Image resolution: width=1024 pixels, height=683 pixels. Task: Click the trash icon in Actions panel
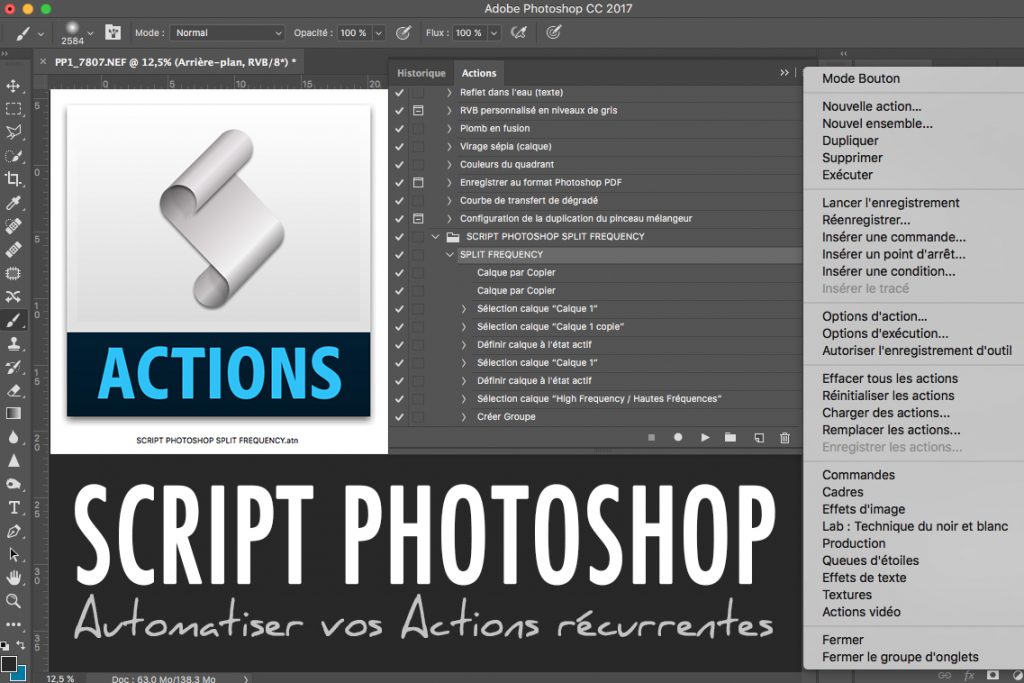(x=785, y=437)
